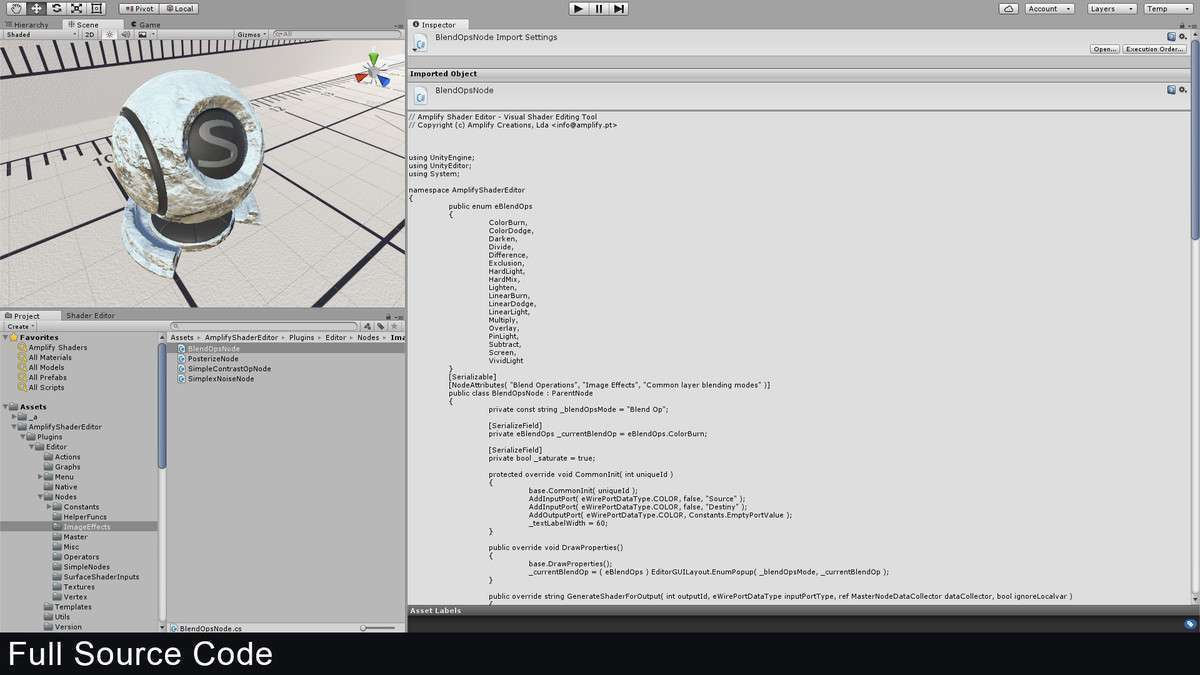Open help icon beside BlendOpsNode imported object
The image size is (1200, 675).
pyautogui.click(x=1171, y=89)
